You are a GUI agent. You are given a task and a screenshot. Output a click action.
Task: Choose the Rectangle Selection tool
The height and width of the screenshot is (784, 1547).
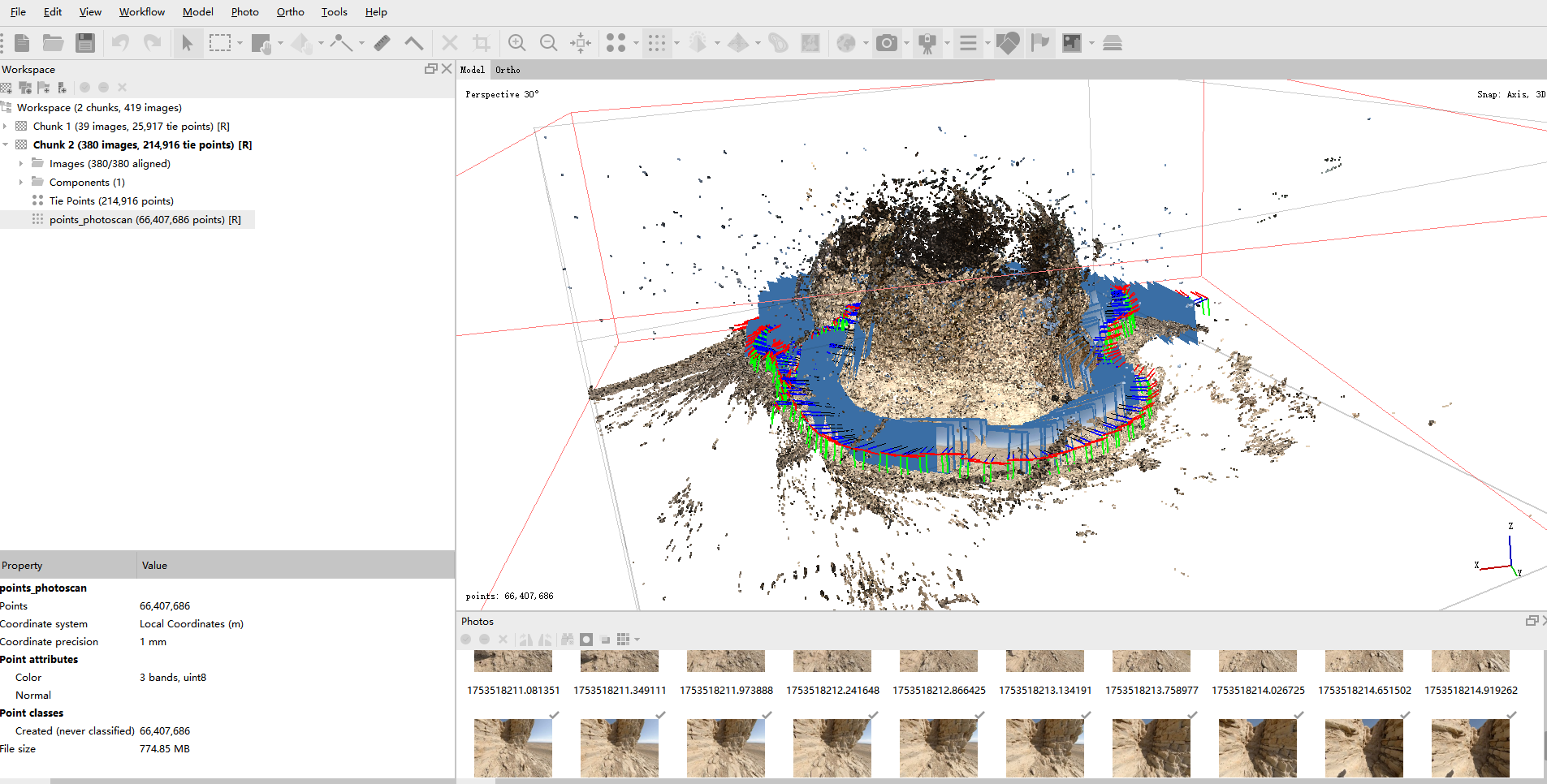220,43
